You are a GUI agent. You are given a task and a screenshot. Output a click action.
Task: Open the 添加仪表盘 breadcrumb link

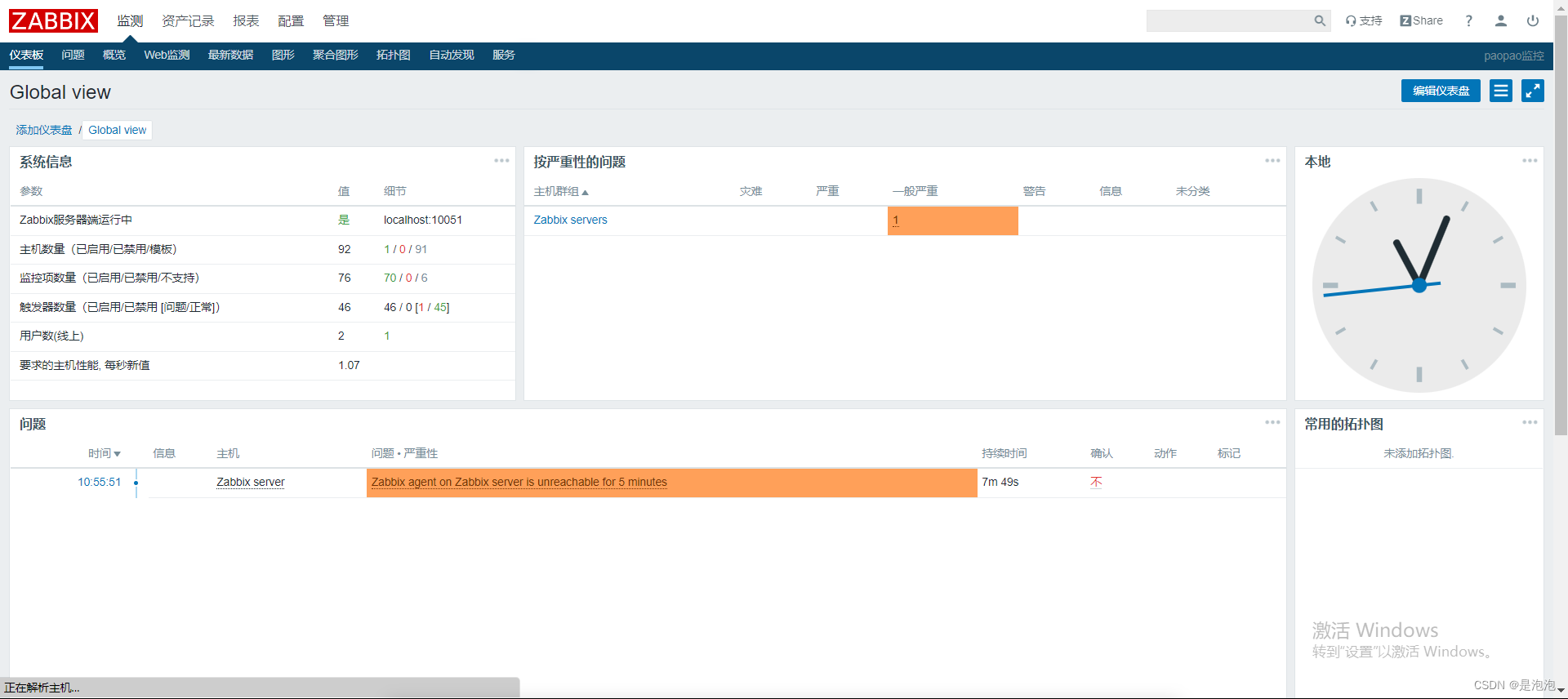click(44, 130)
